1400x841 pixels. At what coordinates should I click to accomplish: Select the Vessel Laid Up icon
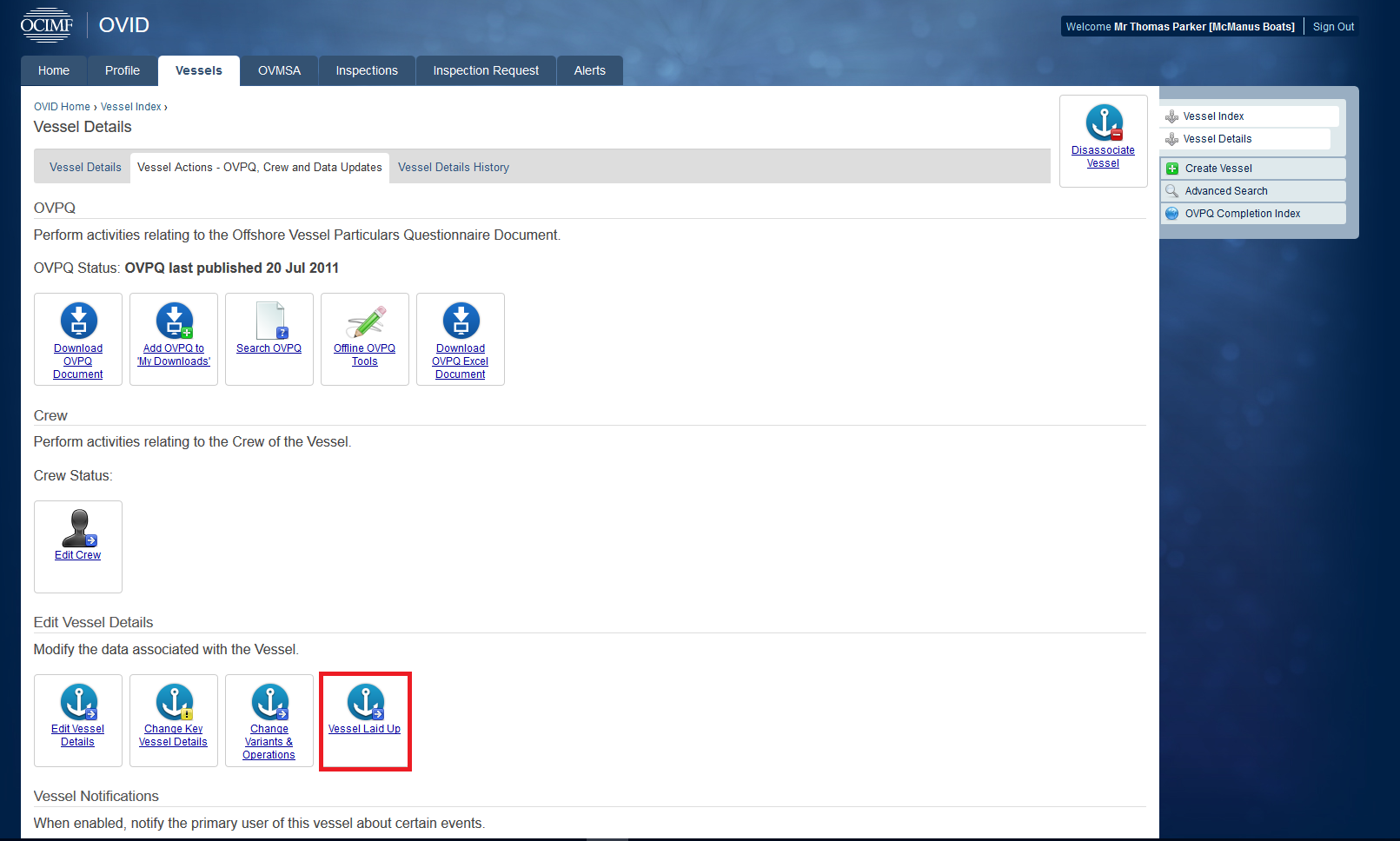[365, 702]
